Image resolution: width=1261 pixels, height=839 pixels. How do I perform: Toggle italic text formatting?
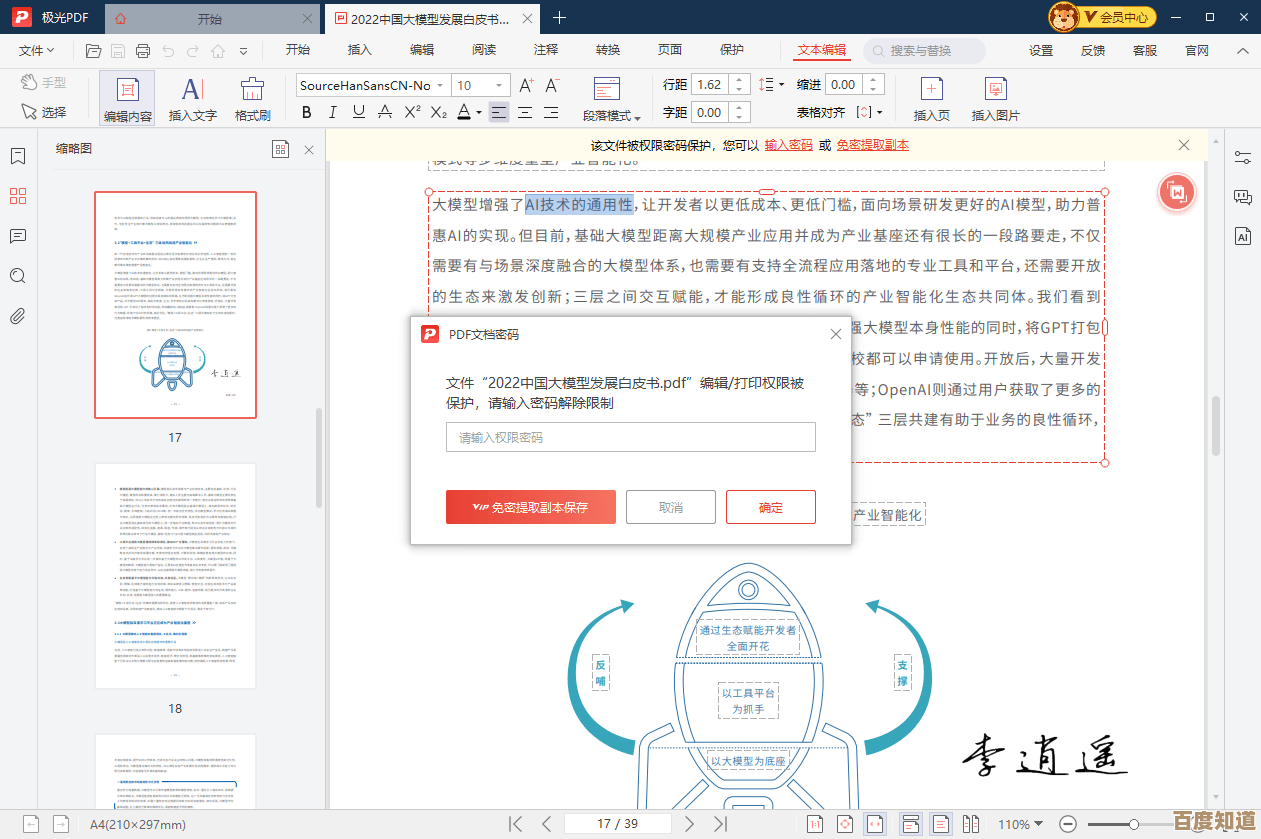(x=333, y=112)
